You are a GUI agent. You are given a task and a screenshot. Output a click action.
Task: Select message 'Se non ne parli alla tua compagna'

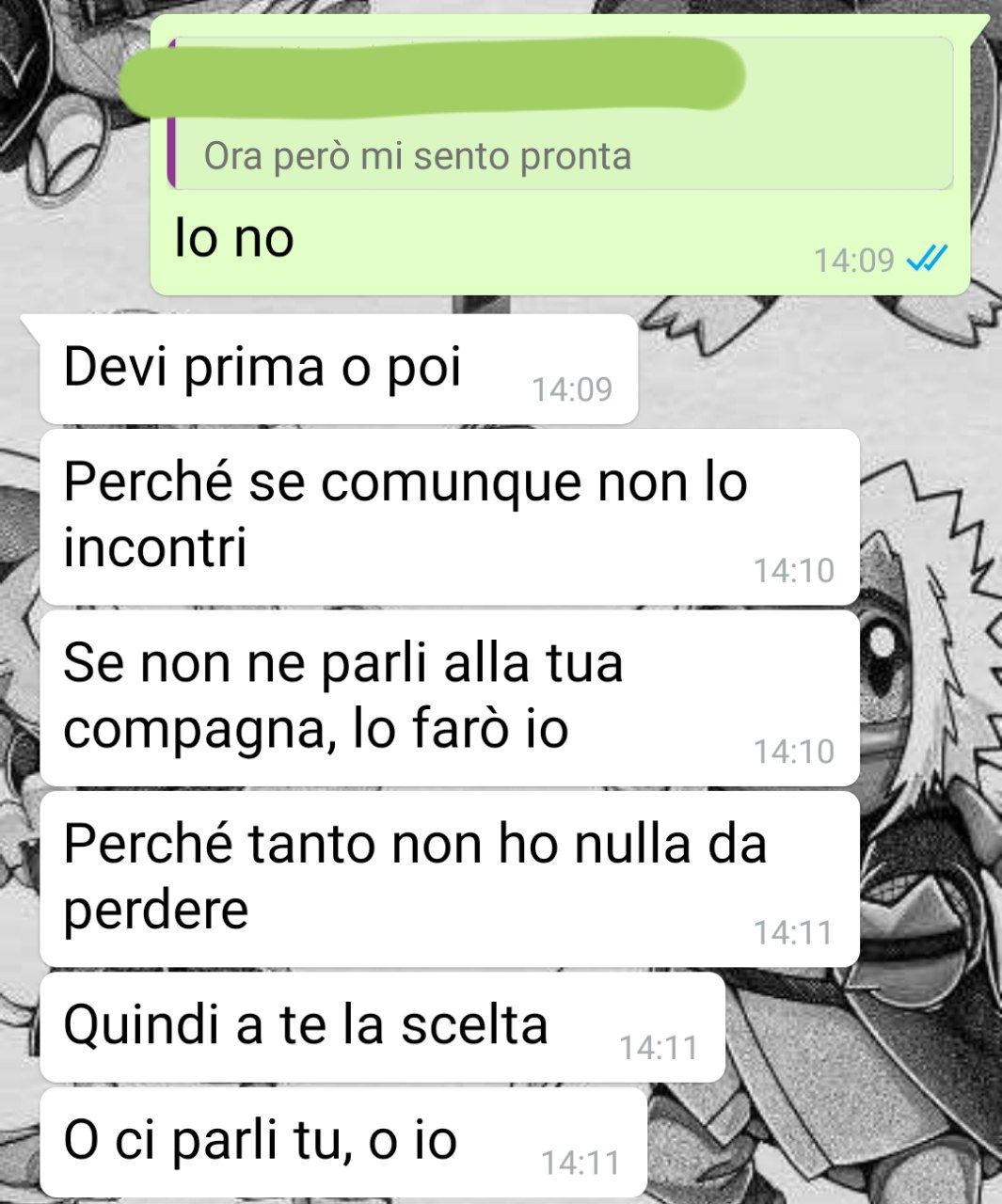click(x=450, y=698)
